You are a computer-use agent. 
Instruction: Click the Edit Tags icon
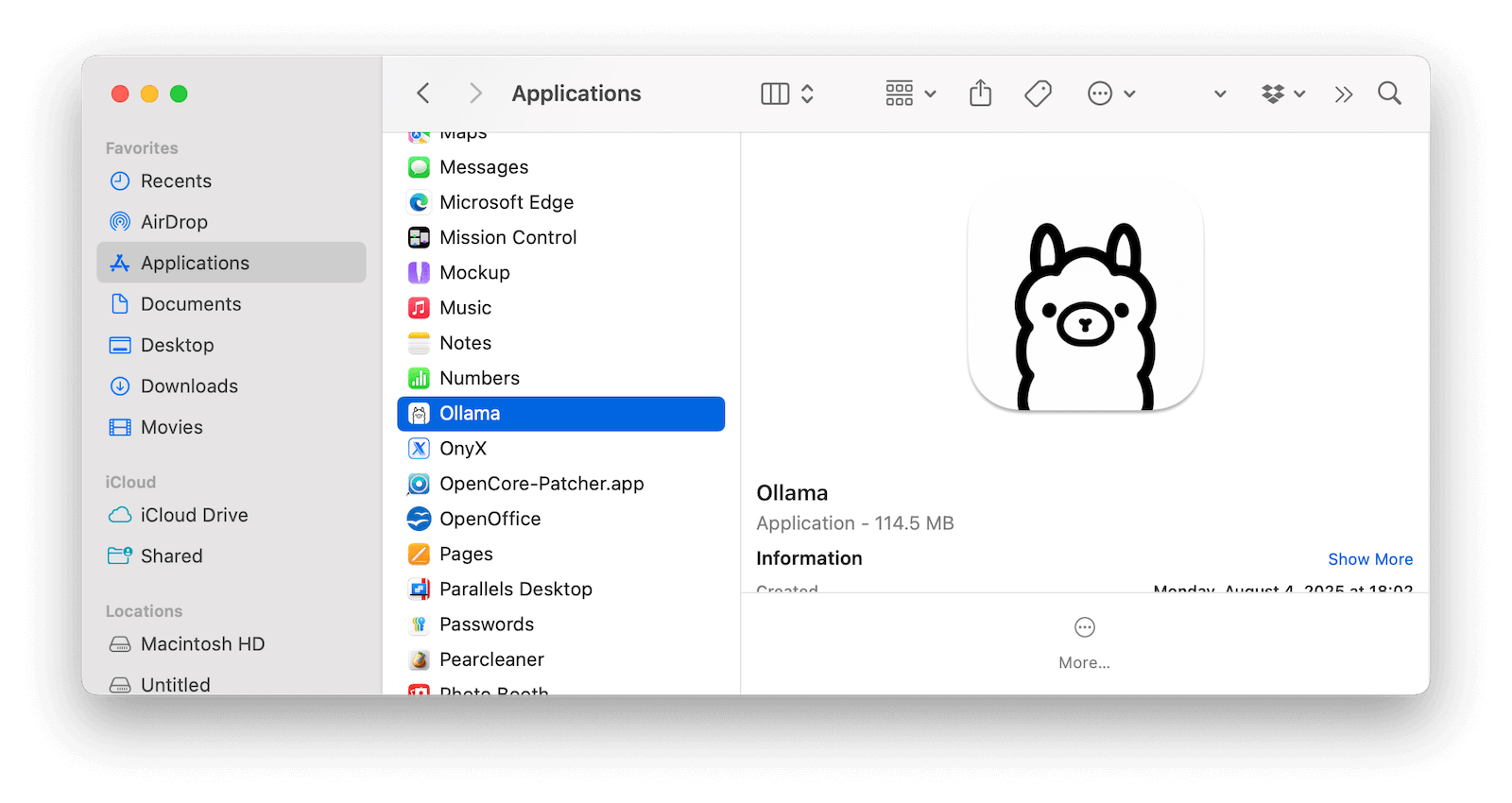1038,94
